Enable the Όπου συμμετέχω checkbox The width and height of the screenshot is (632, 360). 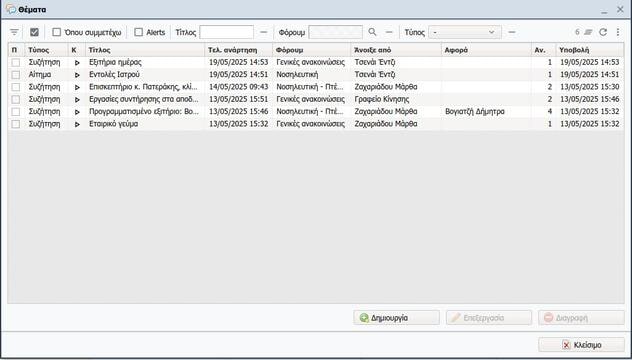pos(57,32)
